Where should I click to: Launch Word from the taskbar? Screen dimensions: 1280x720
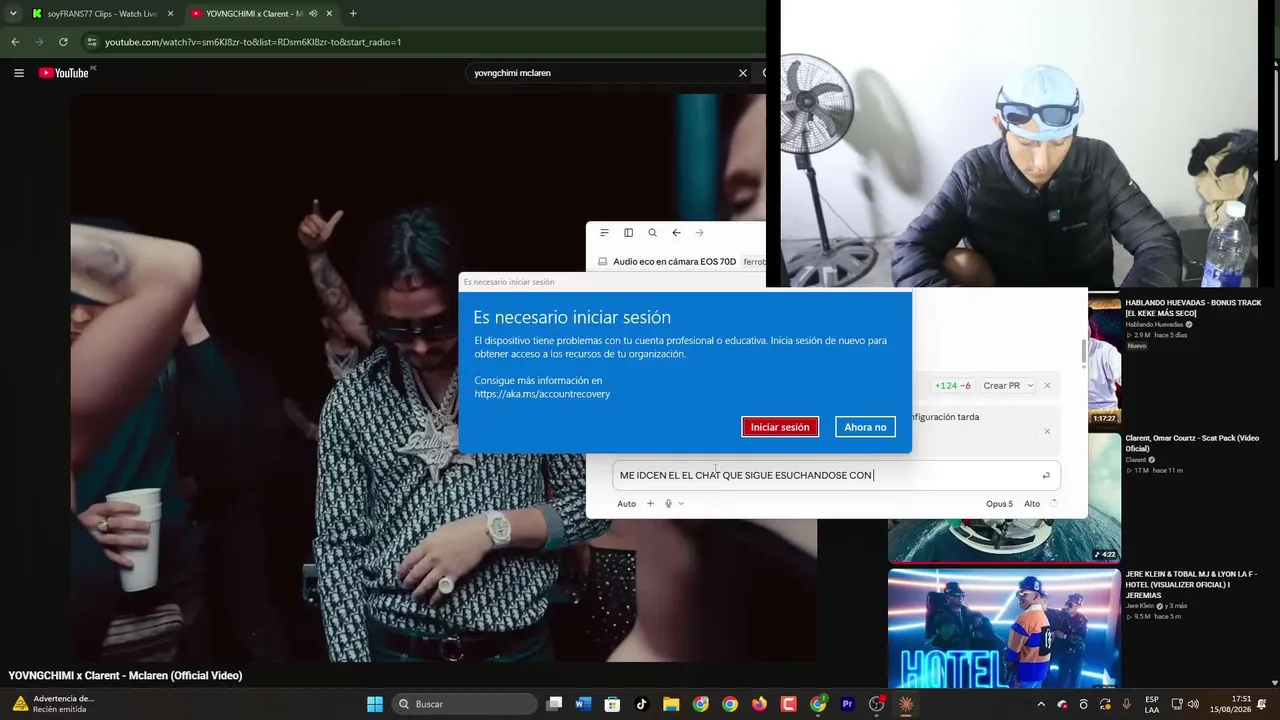click(x=583, y=704)
